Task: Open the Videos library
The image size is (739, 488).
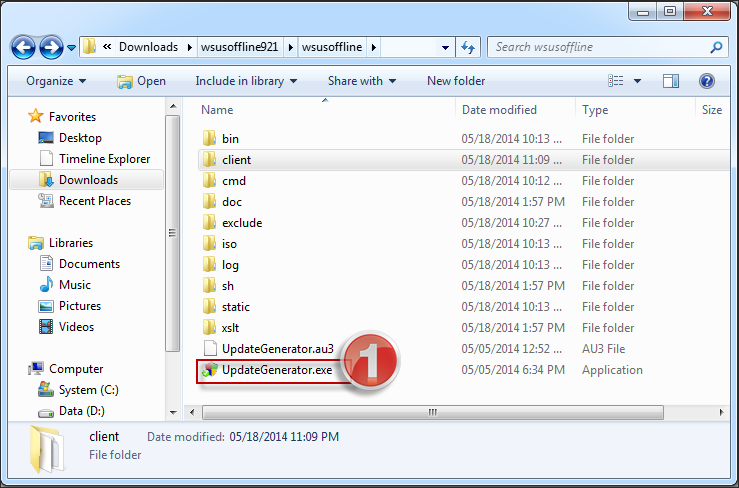Action: (76, 327)
